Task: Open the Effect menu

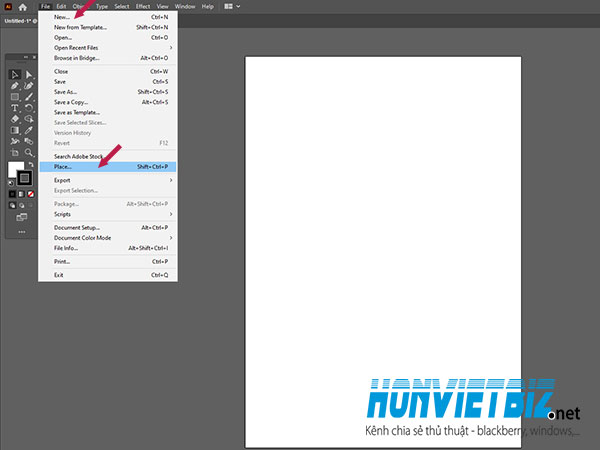Action: click(x=143, y=7)
